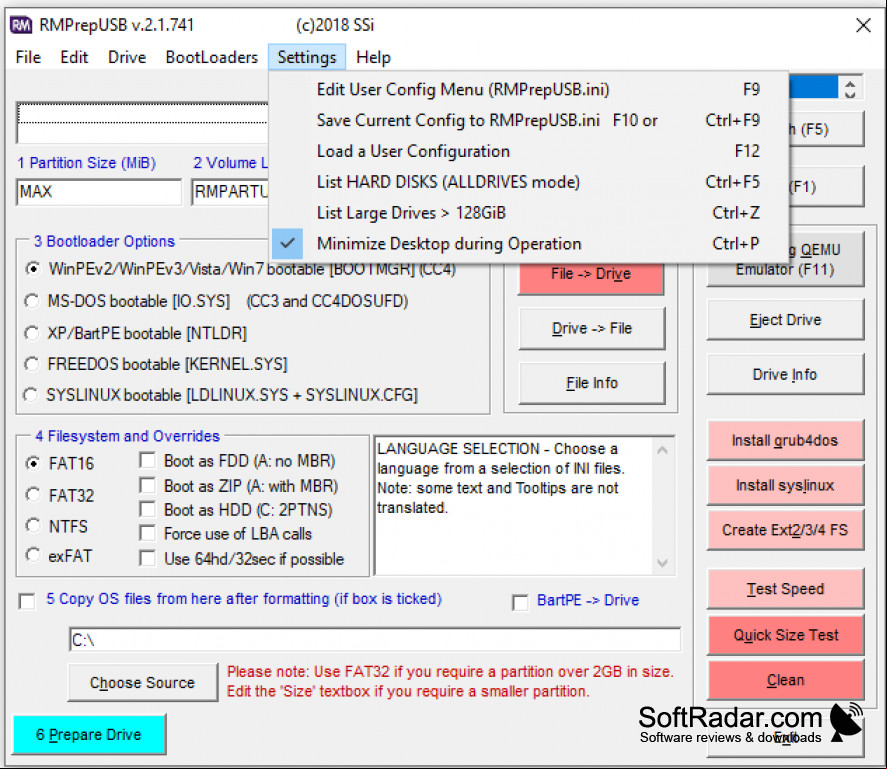Enable Boot as FDD (A: no MBR)
The image size is (887, 769).
pyautogui.click(x=148, y=461)
